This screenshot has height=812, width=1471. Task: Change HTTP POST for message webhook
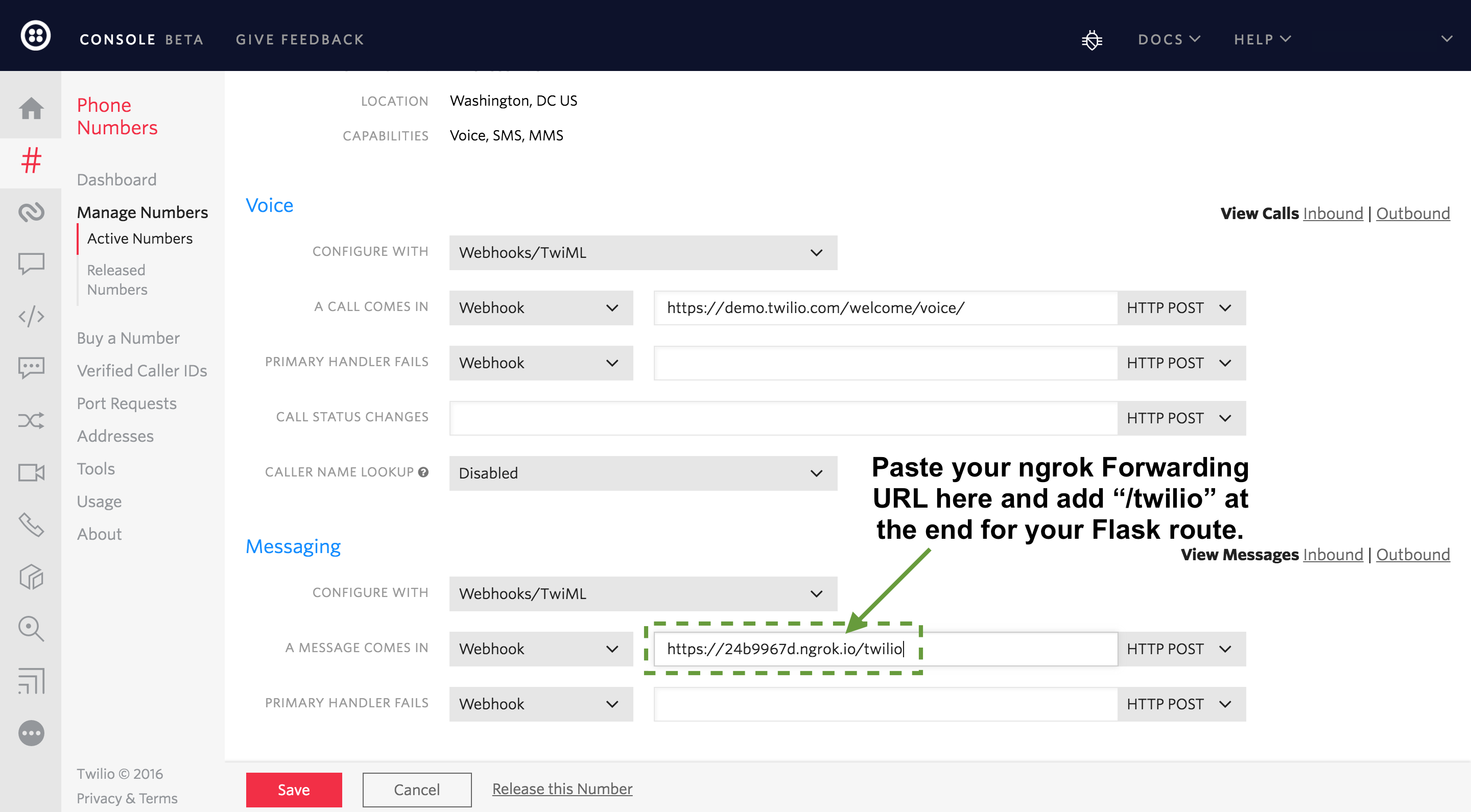point(1180,649)
